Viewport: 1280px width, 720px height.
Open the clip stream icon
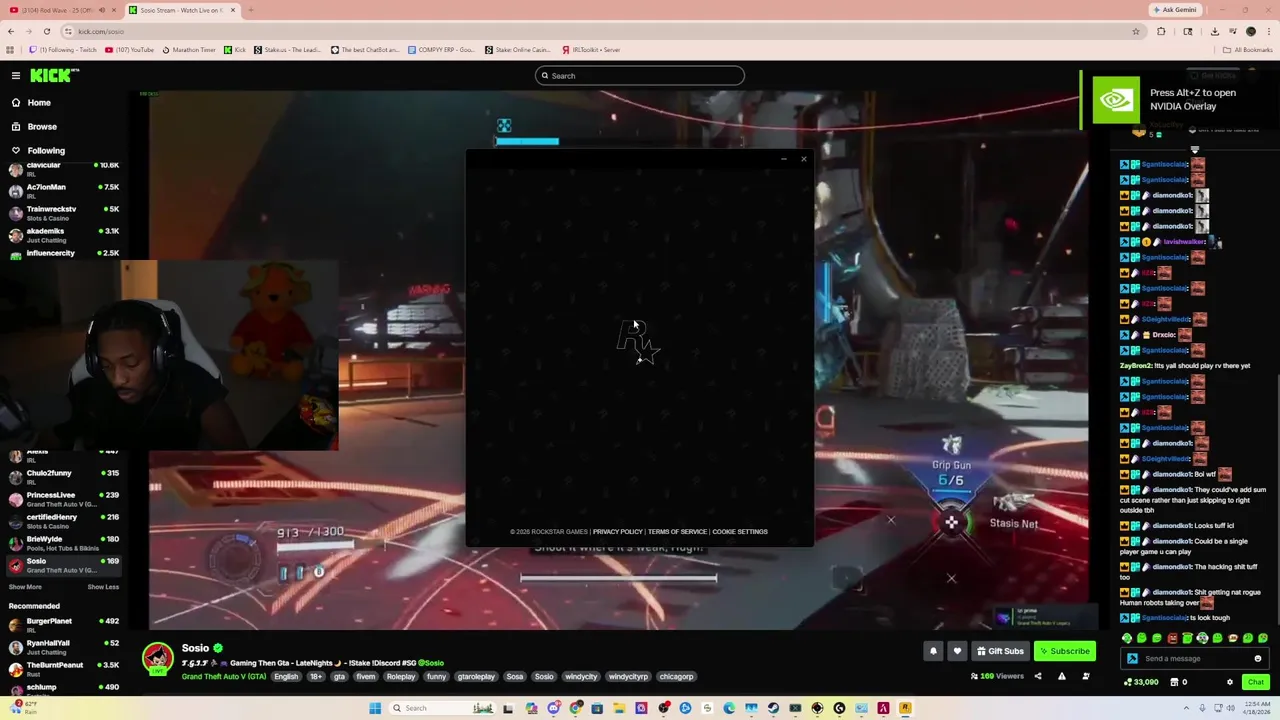pos(1086,677)
